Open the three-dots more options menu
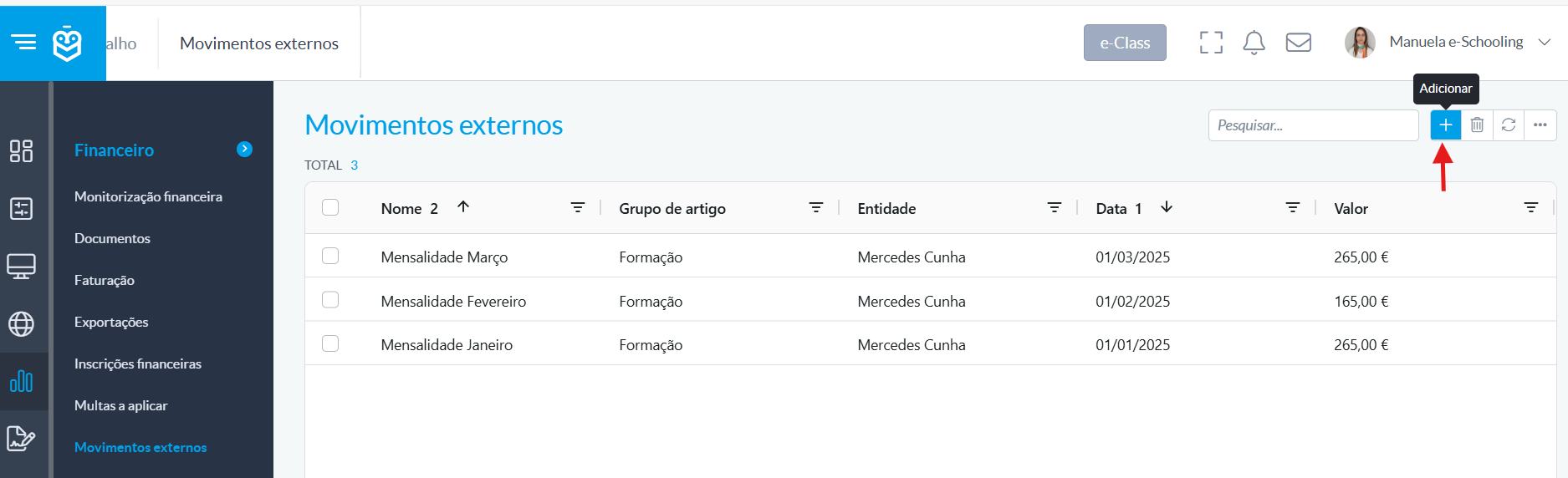This screenshot has height=478, width=1568. 1540,125
